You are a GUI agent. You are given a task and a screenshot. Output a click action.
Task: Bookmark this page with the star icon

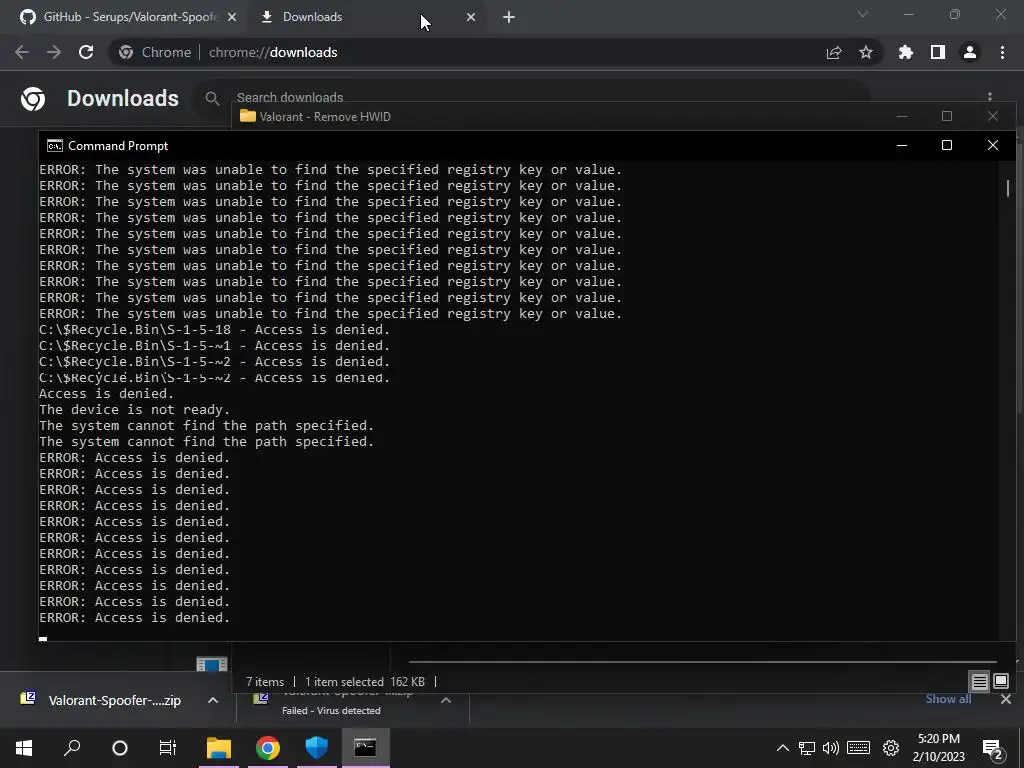(x=866, y=52)
